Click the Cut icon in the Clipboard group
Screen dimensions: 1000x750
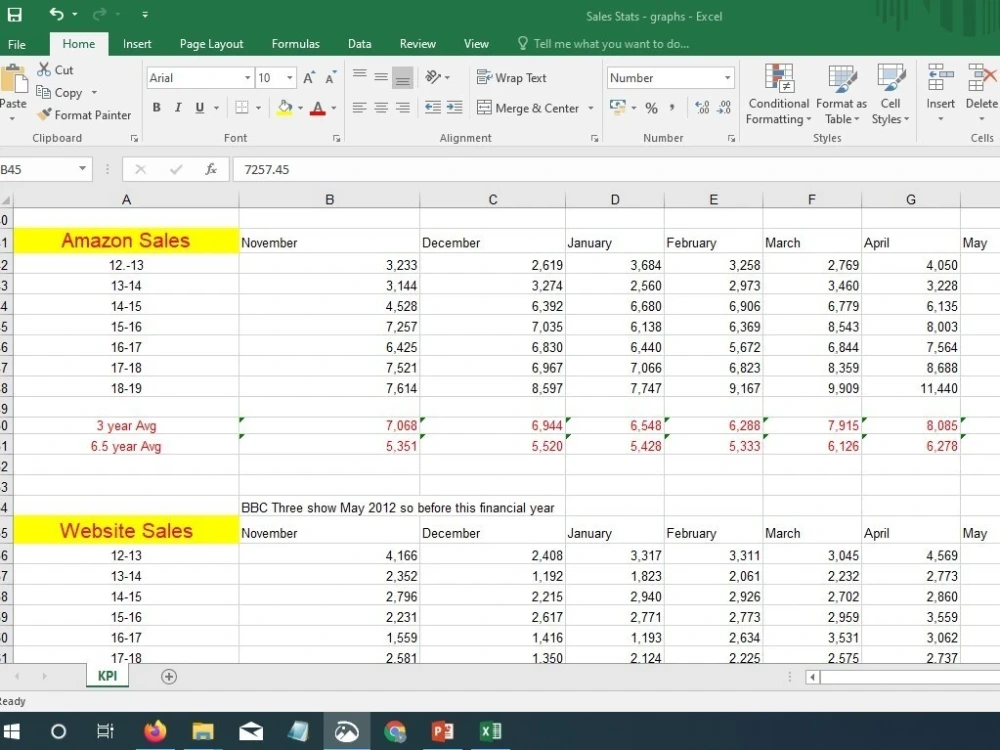tap(44, 69)
